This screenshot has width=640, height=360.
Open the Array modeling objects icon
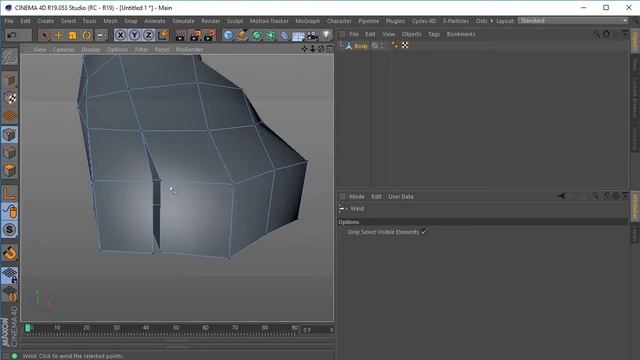[270, 36]
